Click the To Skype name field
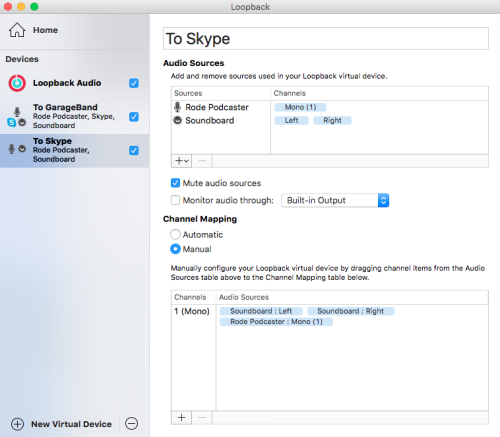The width and height of the screenshot is (500, 437). pos(326,39)
